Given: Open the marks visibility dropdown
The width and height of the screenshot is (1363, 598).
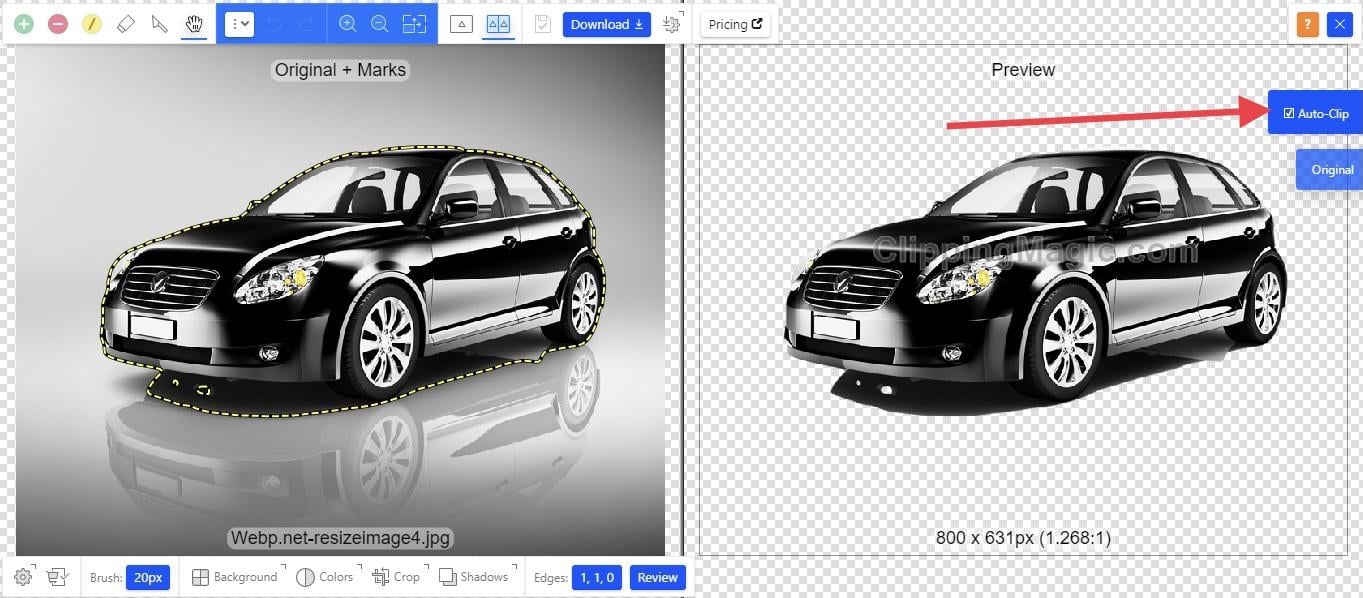Looking at the screenshot, I should pyautogui.click(x=239, y=23).
